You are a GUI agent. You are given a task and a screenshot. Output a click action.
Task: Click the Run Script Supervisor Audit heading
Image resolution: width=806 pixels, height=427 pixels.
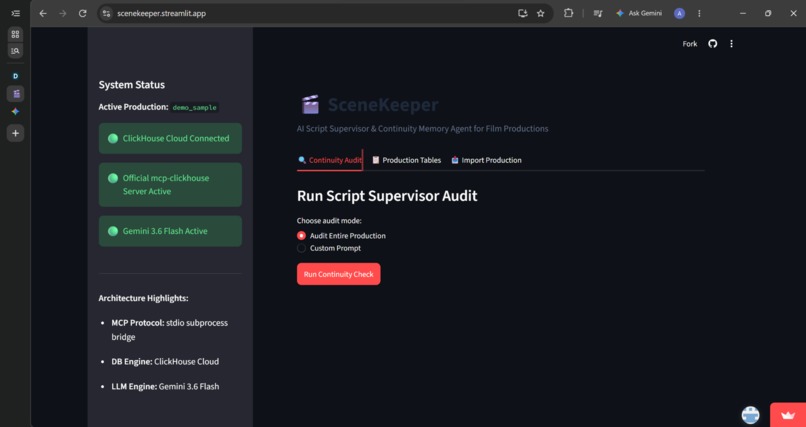point(387,196)
